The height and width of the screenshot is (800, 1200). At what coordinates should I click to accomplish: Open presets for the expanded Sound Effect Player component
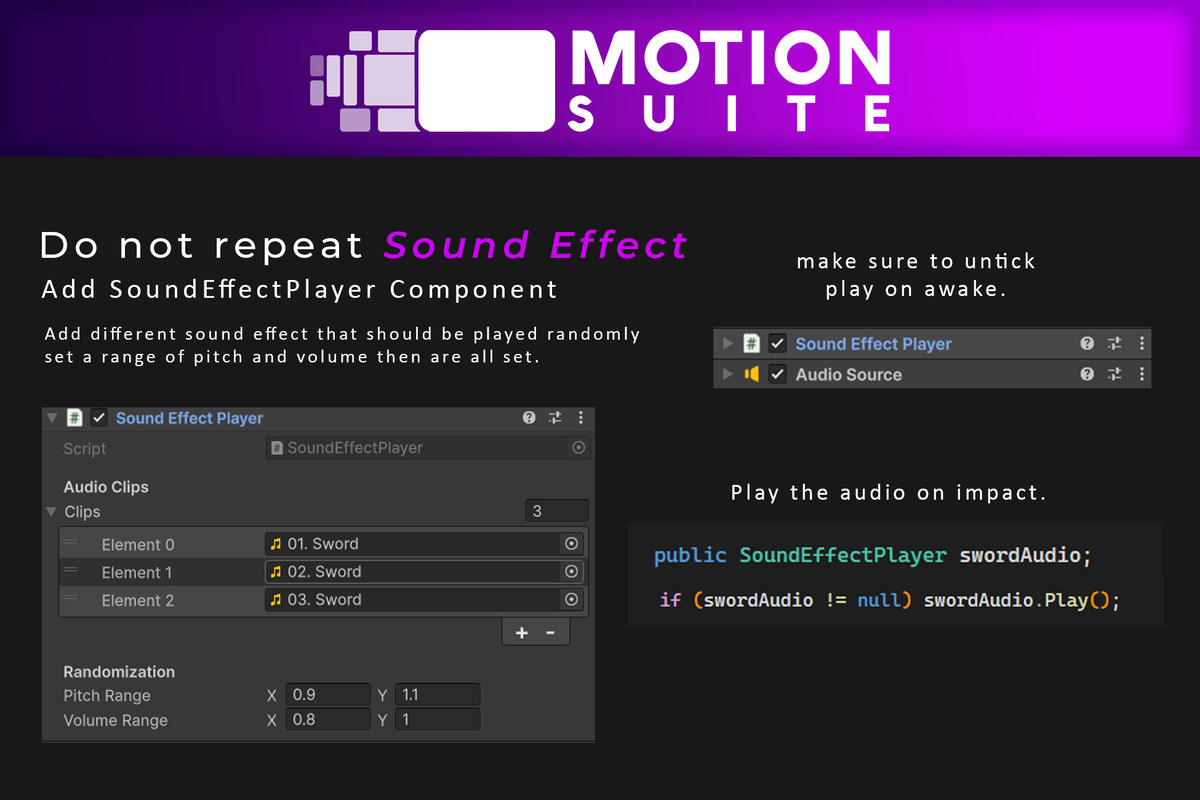[556, 418]
